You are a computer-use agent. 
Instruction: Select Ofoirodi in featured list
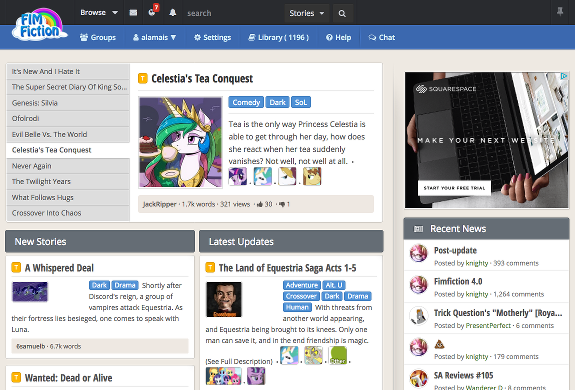(x=68, y=119)
